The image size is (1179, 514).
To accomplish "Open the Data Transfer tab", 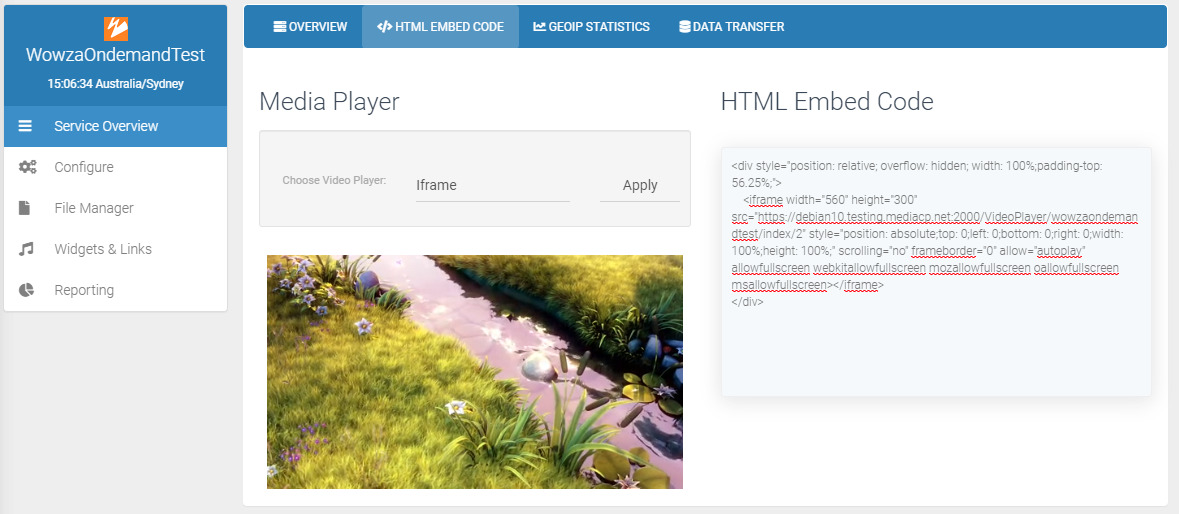I will 732,27.
